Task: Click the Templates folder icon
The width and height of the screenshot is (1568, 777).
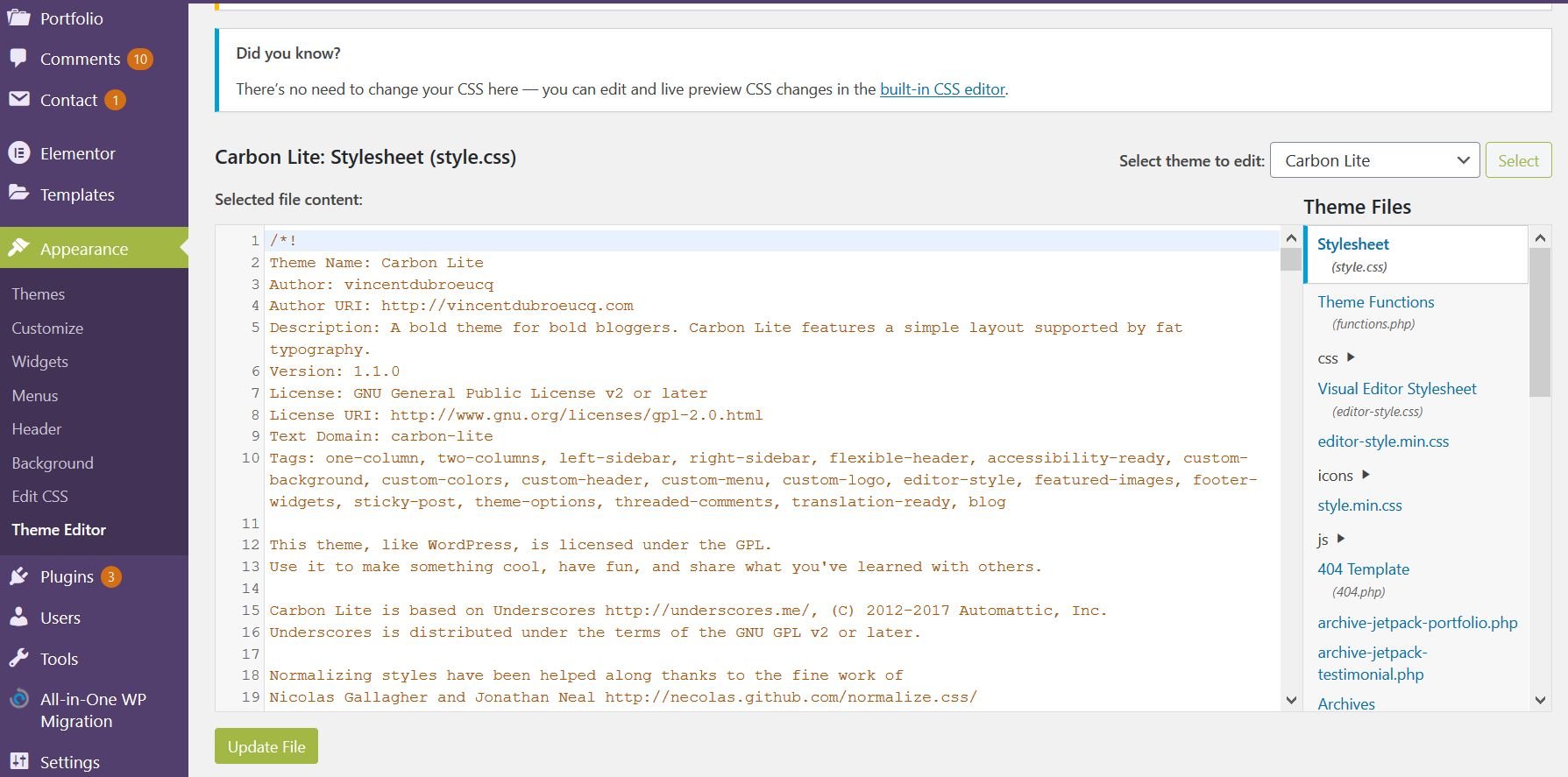Action: click(x=18, y=194)
